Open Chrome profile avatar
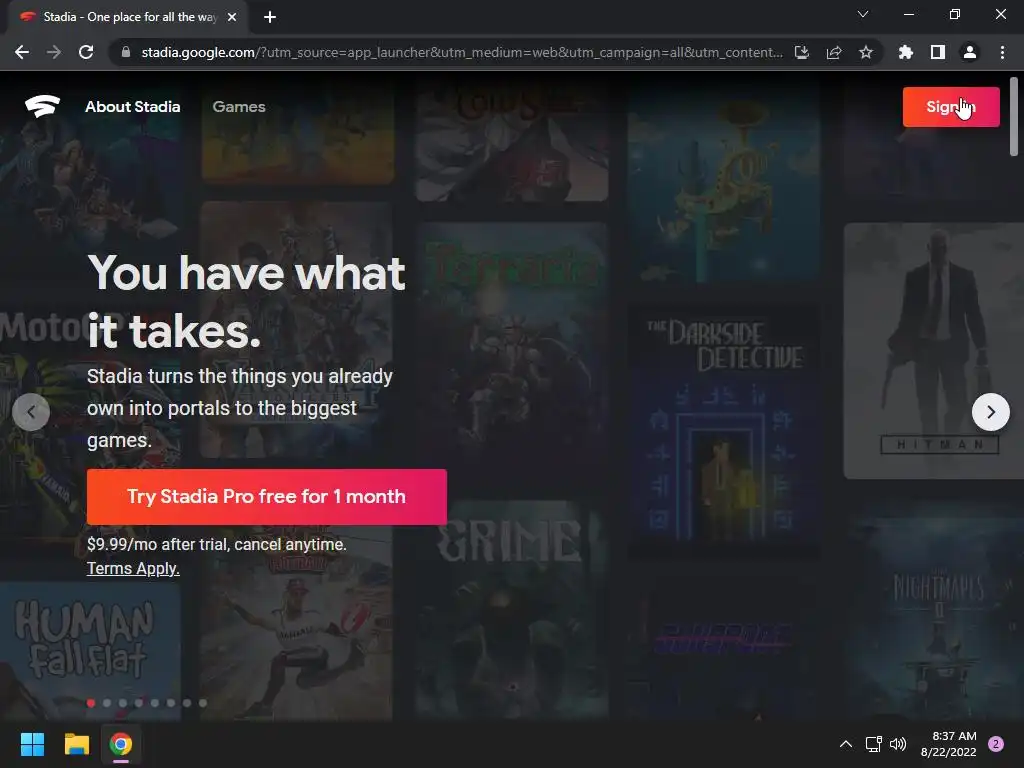1024x768 pixels. pos(970,52)
